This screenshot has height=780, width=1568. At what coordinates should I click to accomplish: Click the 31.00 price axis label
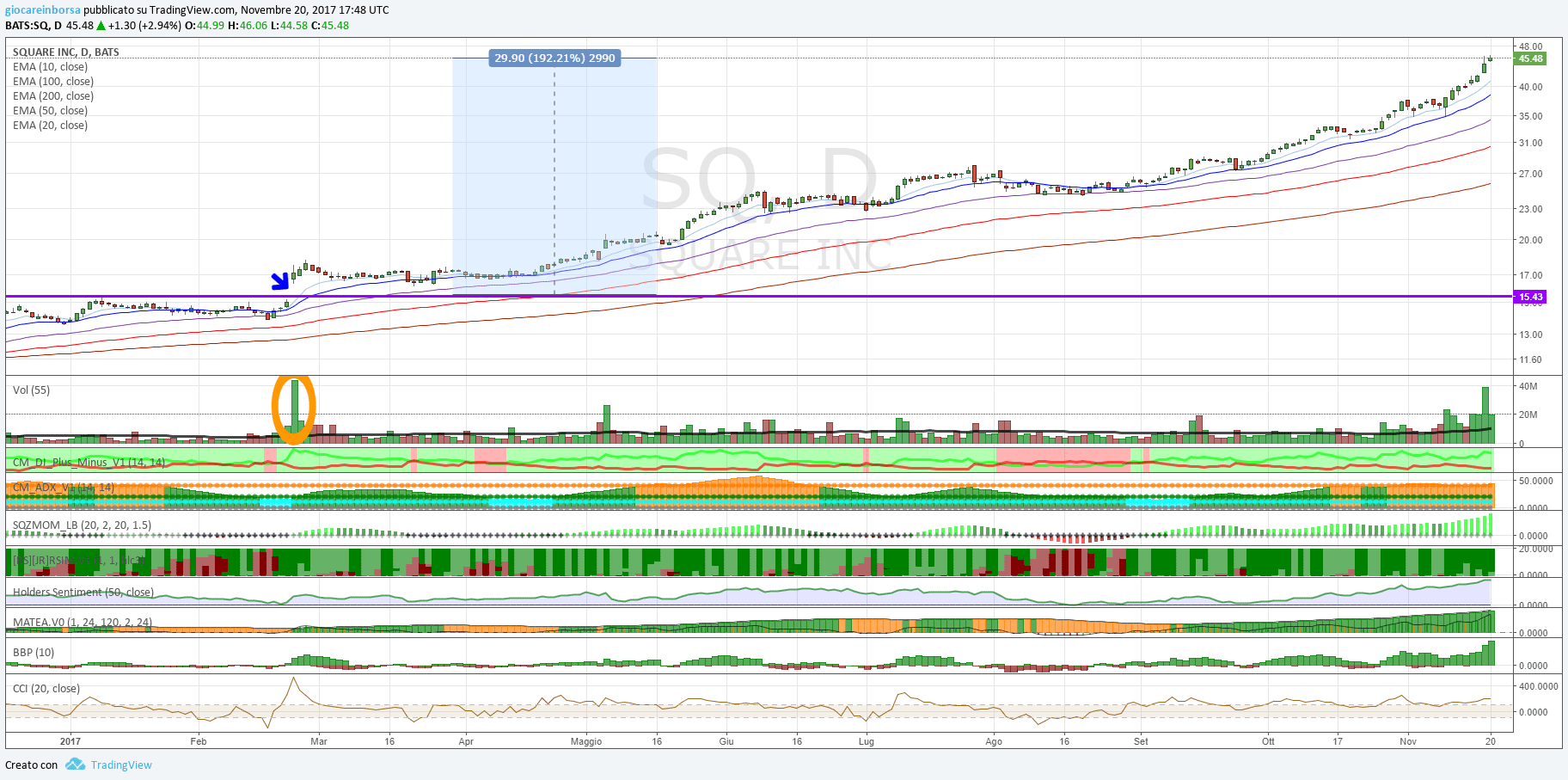(1530, 143)
